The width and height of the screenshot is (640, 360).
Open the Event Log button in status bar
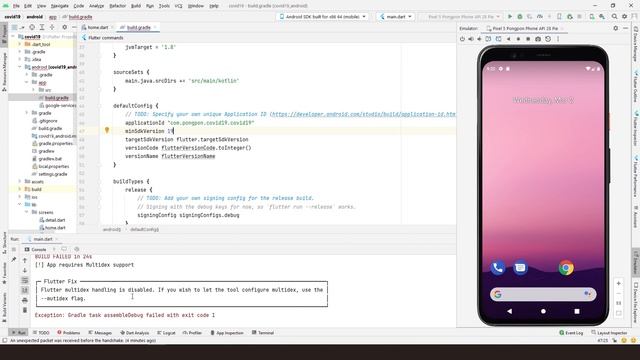pos(571,333)
